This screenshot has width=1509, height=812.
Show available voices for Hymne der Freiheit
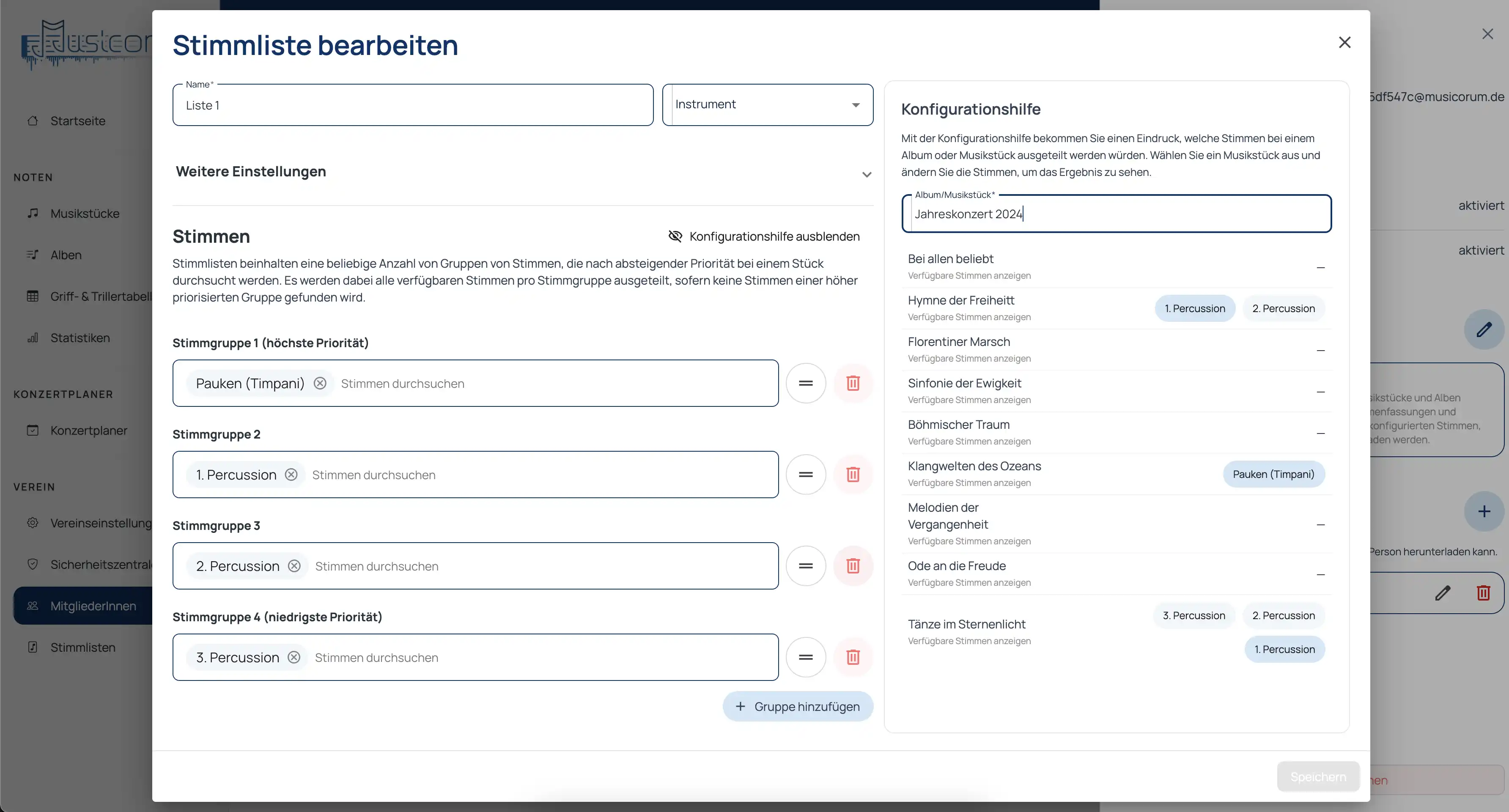pyautogui.click(x=969, y=317)
